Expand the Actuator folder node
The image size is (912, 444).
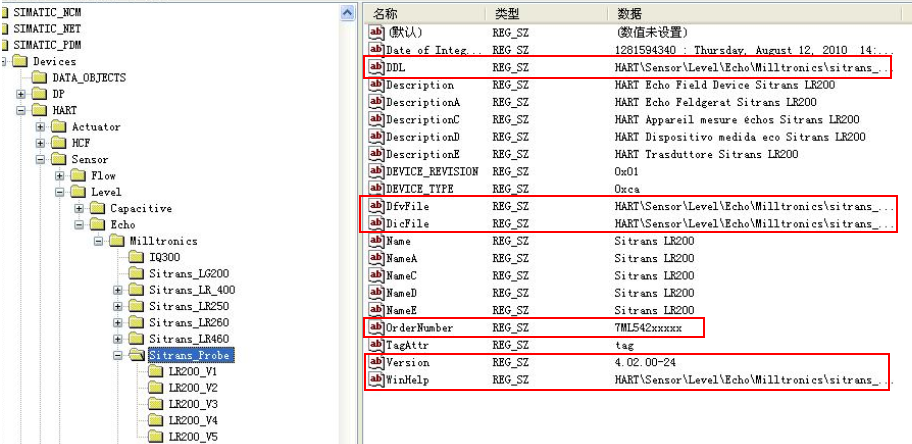point(40,126)
